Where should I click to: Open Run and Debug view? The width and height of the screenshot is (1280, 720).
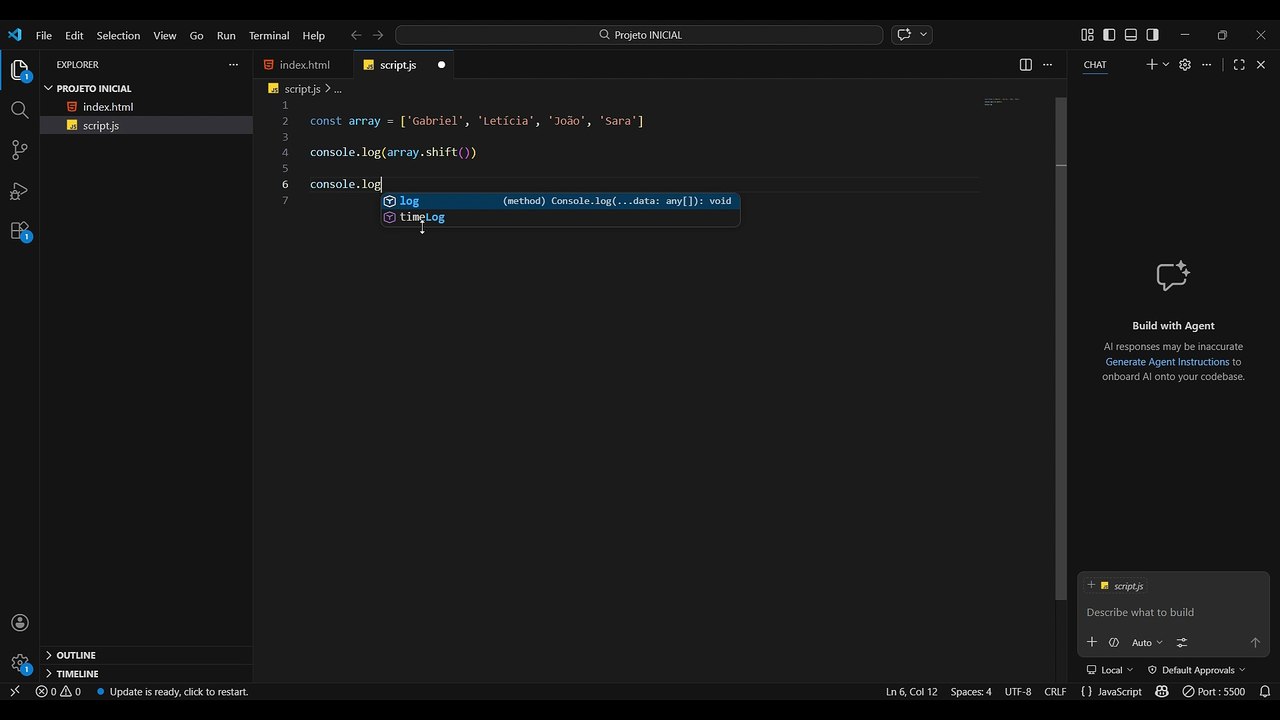[x=19, y=191]
